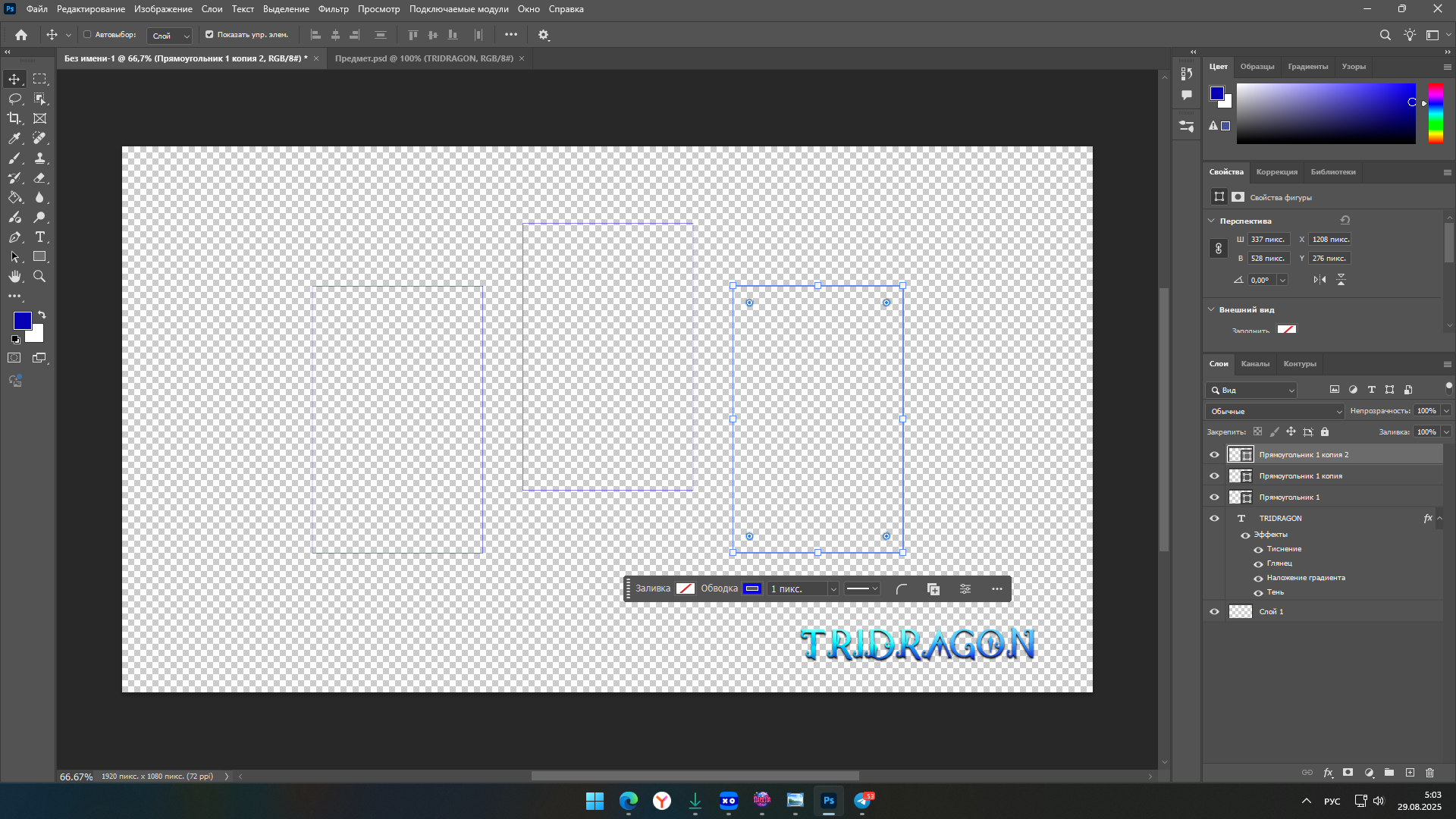Switch to the Каналы tab

(x=1255, y=364)
